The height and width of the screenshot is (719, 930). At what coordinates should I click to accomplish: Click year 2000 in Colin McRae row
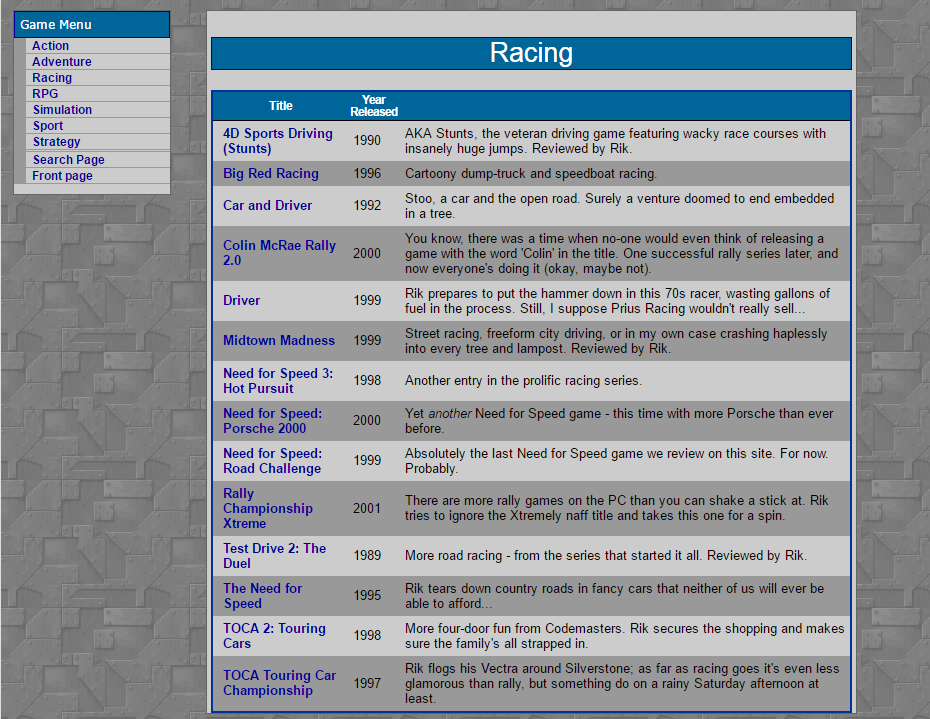[x=367, y=253]
